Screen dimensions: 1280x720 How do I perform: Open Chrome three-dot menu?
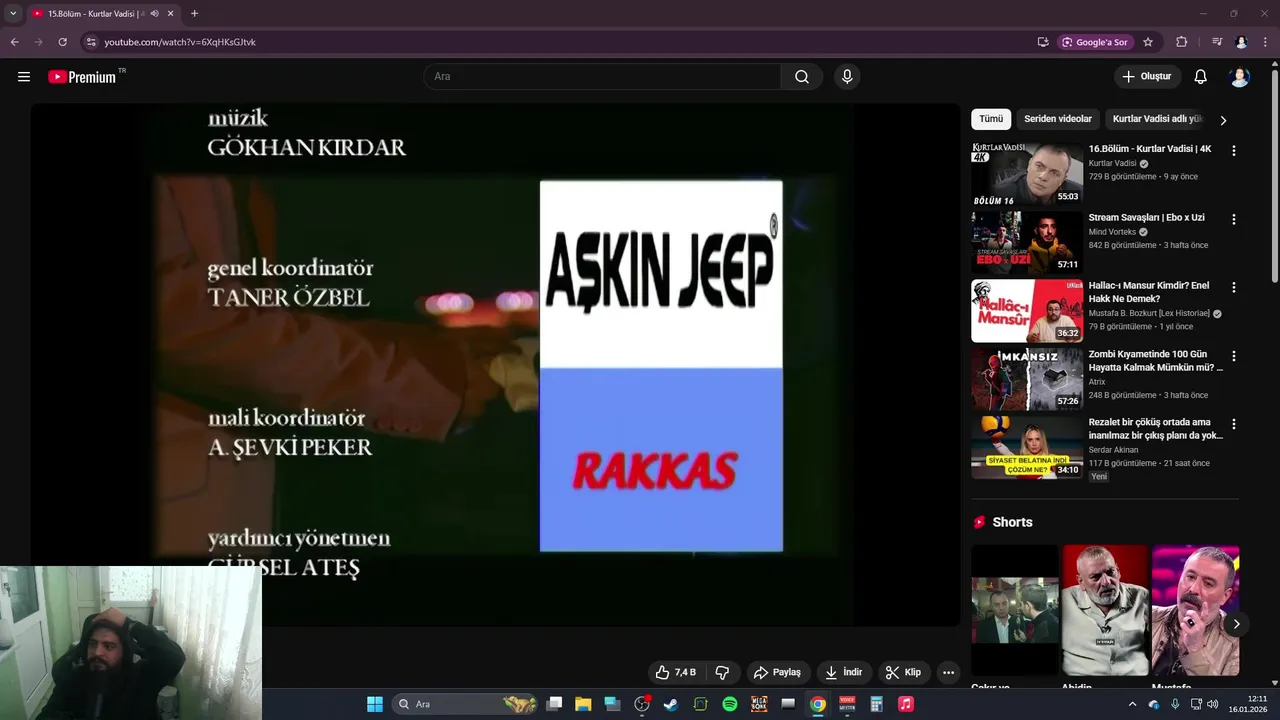point(1266,42)
